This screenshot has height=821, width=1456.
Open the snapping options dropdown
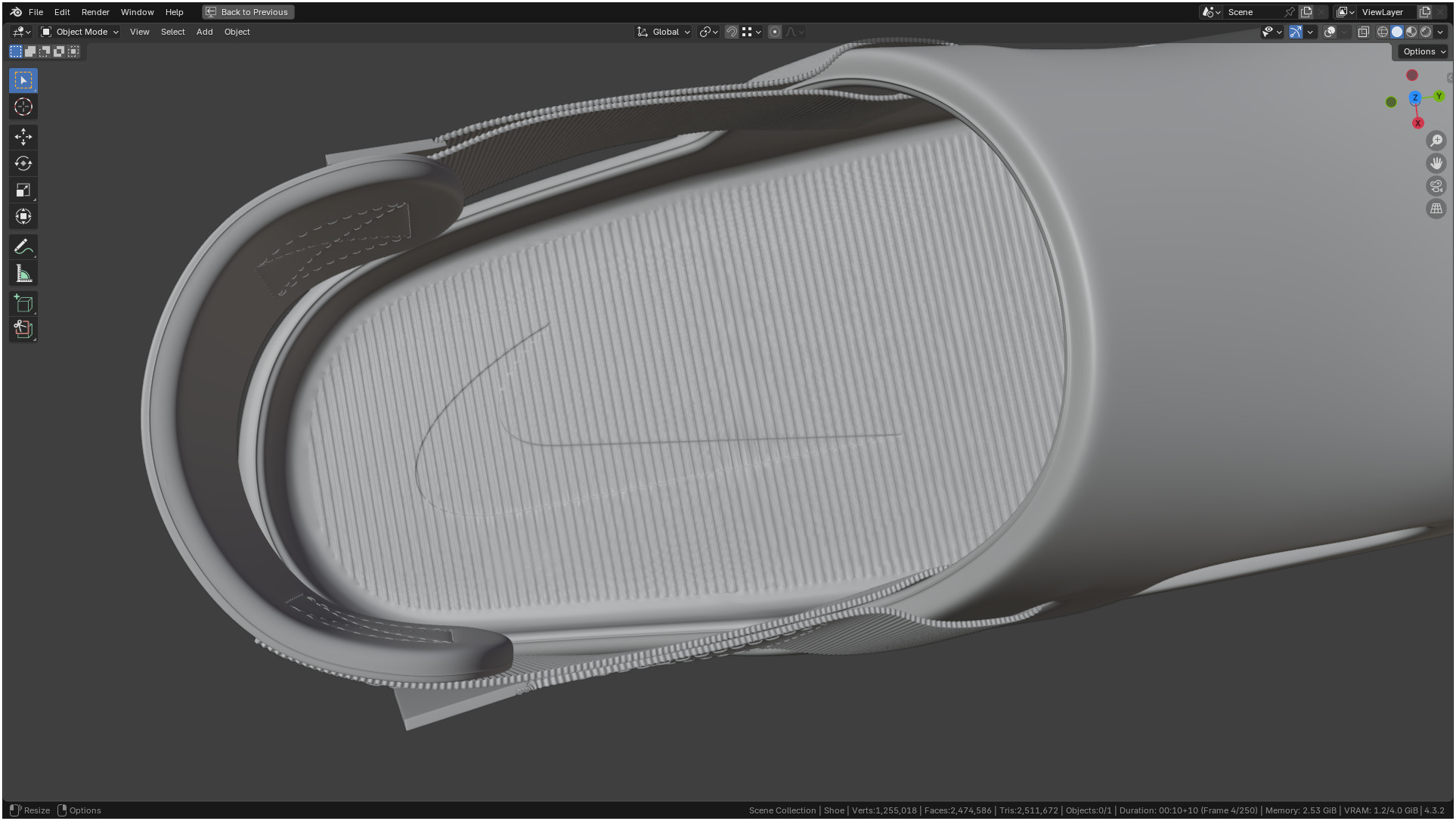[752, 32]
